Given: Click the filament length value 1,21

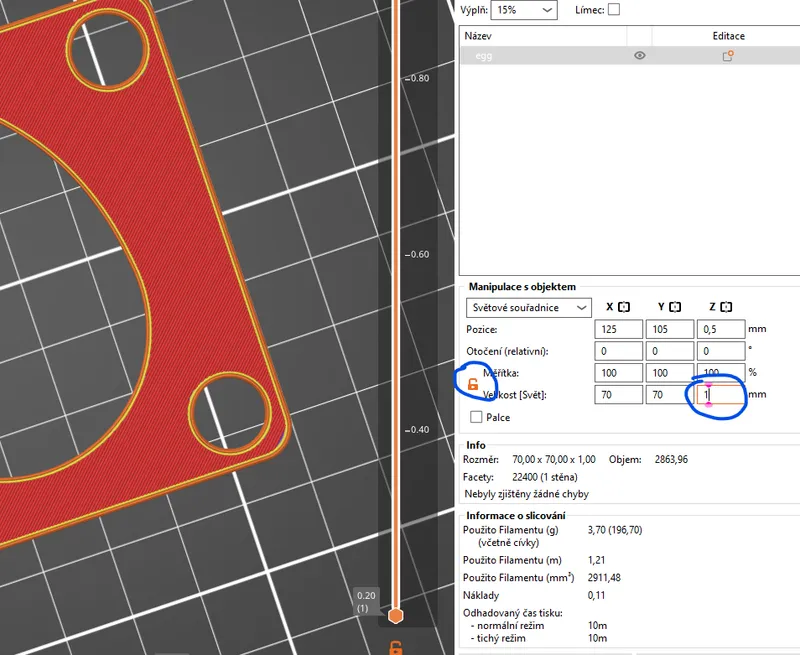Looking at the screenshot, I should point(596,560).
